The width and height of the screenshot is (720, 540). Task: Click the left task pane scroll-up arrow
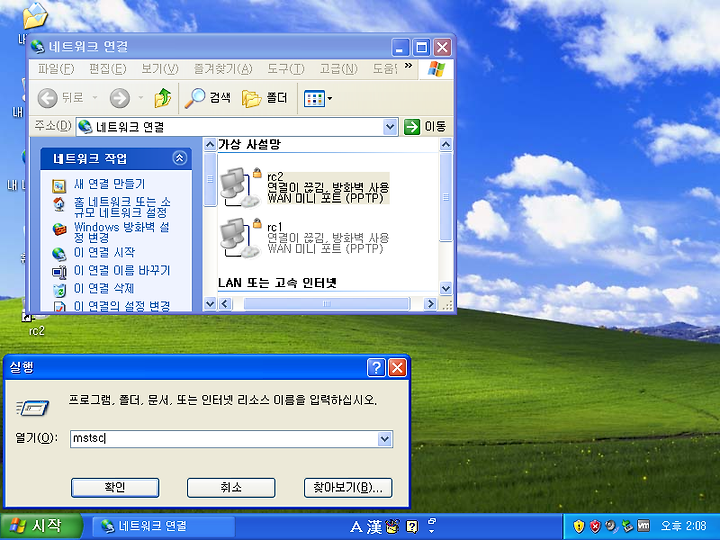[210, 145]
